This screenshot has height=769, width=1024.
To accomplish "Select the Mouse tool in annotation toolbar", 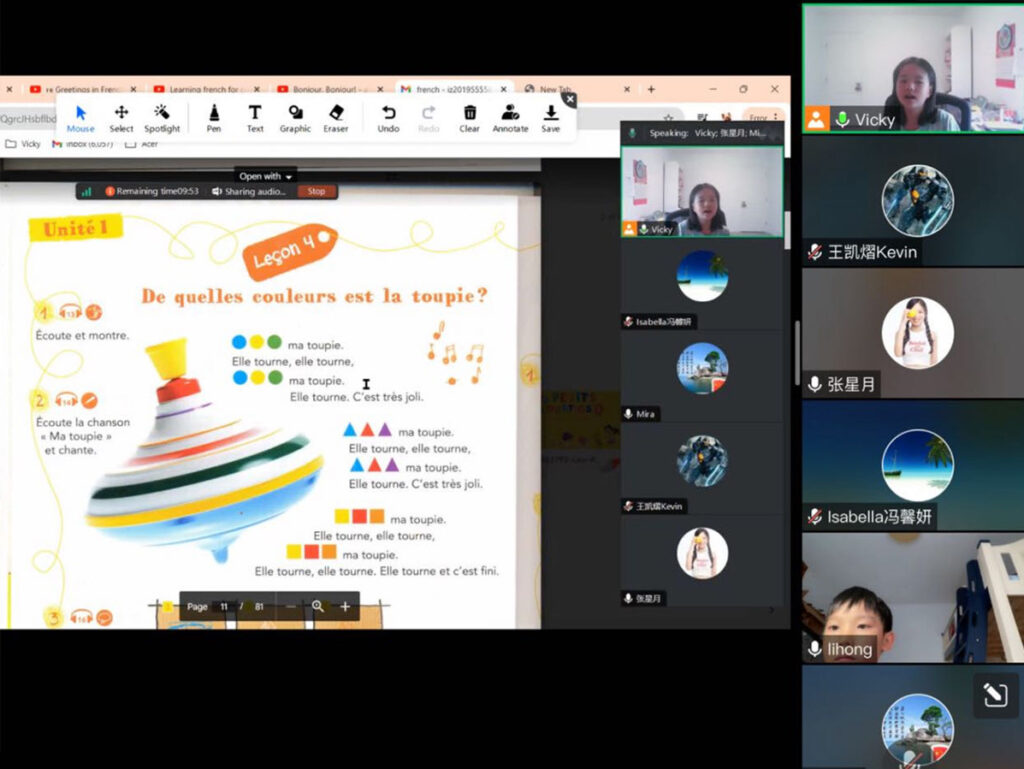I will pos(80,119).
